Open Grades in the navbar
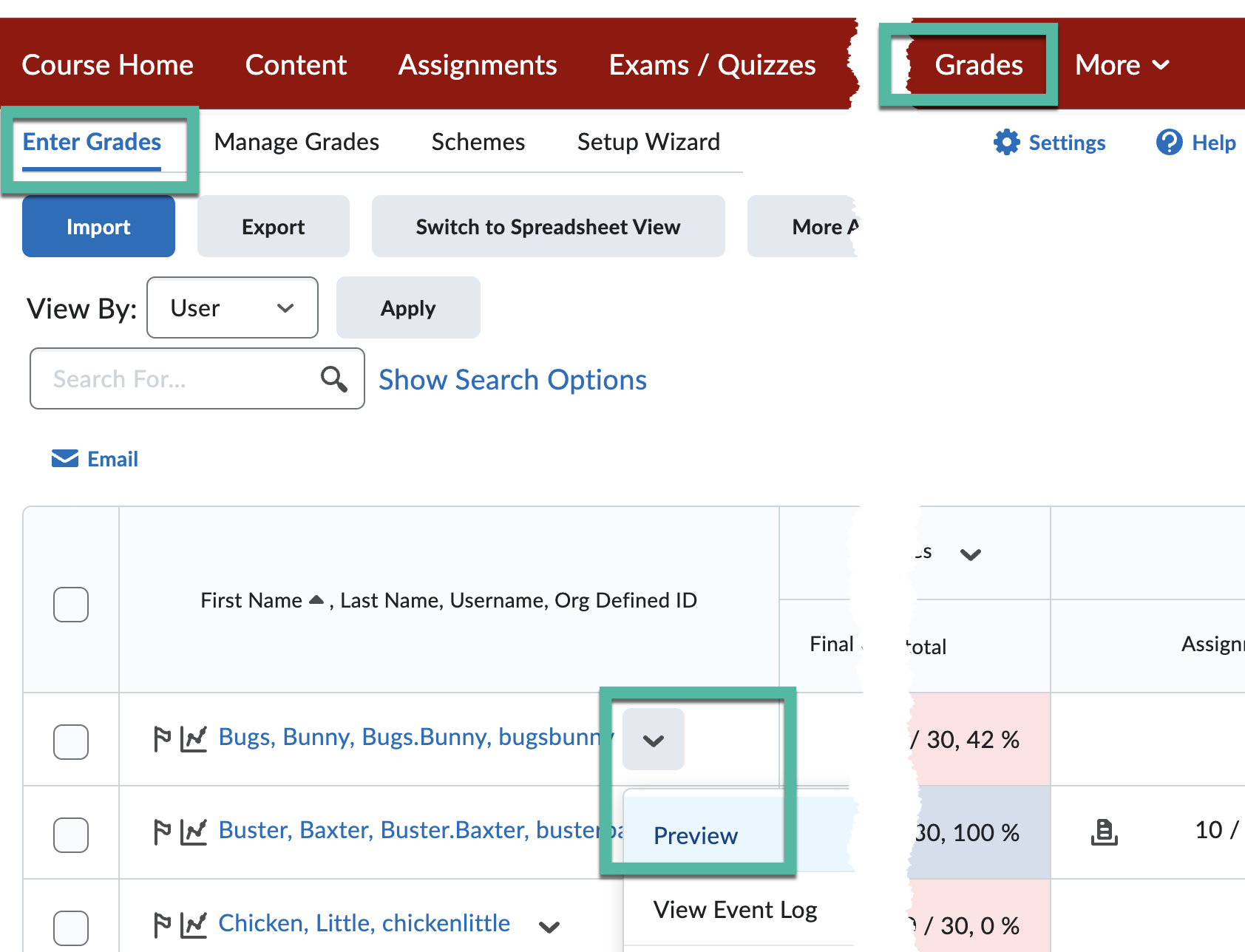The width and height of the screenshot is (1245, 952). (x=979, y=65)
